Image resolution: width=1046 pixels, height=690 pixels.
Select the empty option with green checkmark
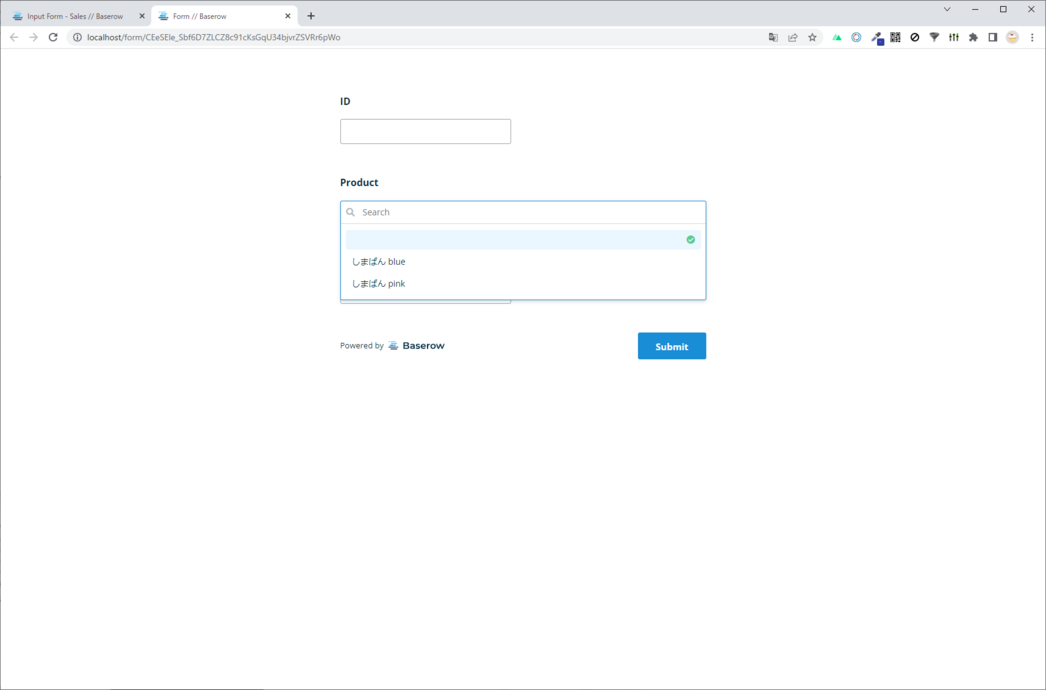pos(523,240)
